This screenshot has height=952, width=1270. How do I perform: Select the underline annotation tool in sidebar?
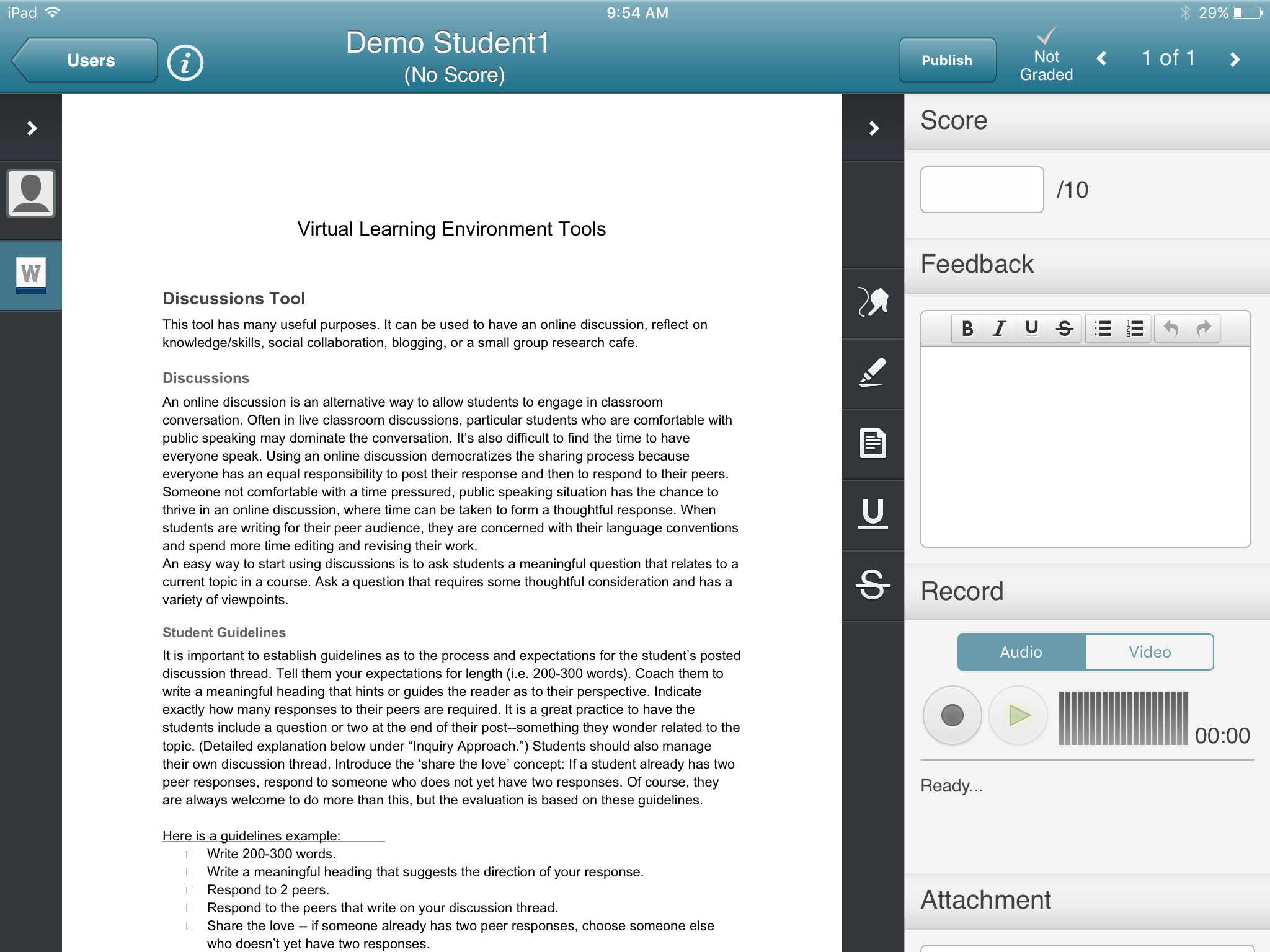pos(873,514)
